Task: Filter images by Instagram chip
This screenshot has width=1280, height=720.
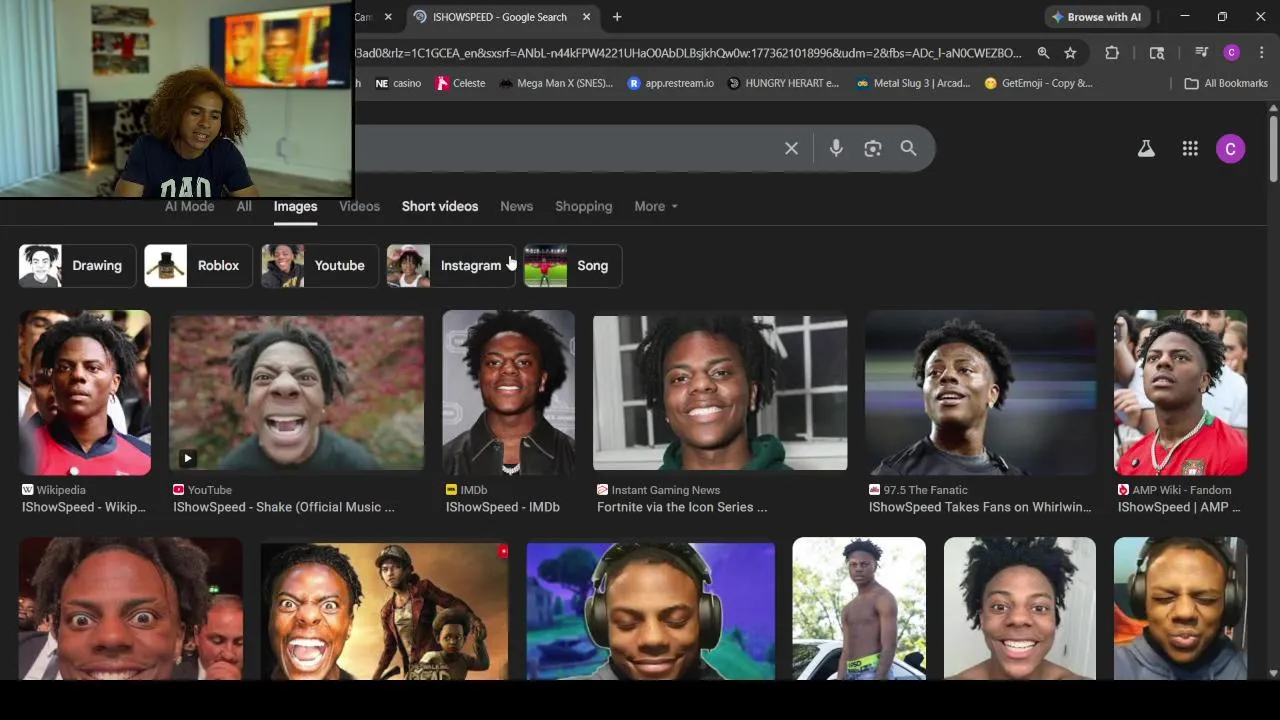Action: pos(451,266)
